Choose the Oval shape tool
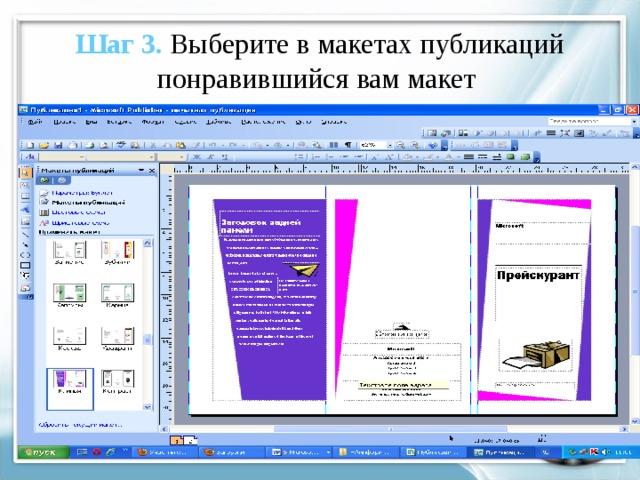Image resolution: width=640 pixels, height=480 pixels. click(25, 255)
